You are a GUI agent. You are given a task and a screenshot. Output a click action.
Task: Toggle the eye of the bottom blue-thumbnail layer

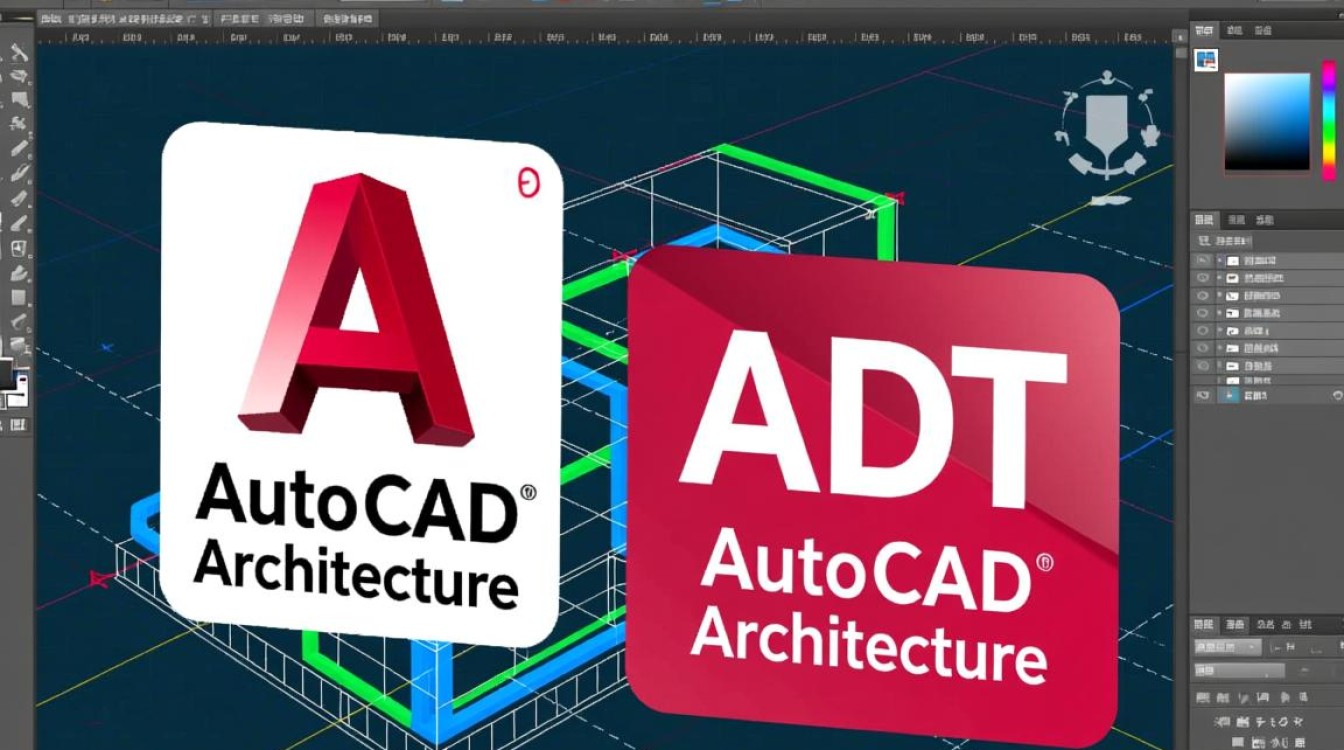tap(1203, 397)
